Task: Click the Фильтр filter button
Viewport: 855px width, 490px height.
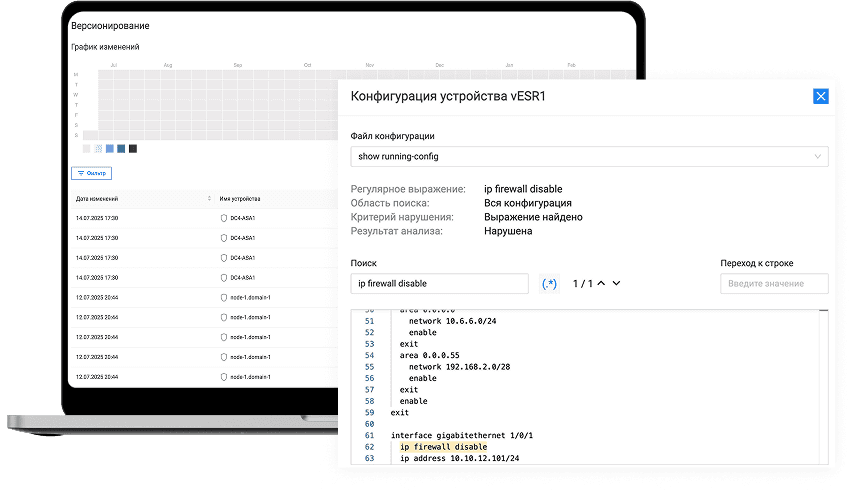Action: (x=91, y=173)
